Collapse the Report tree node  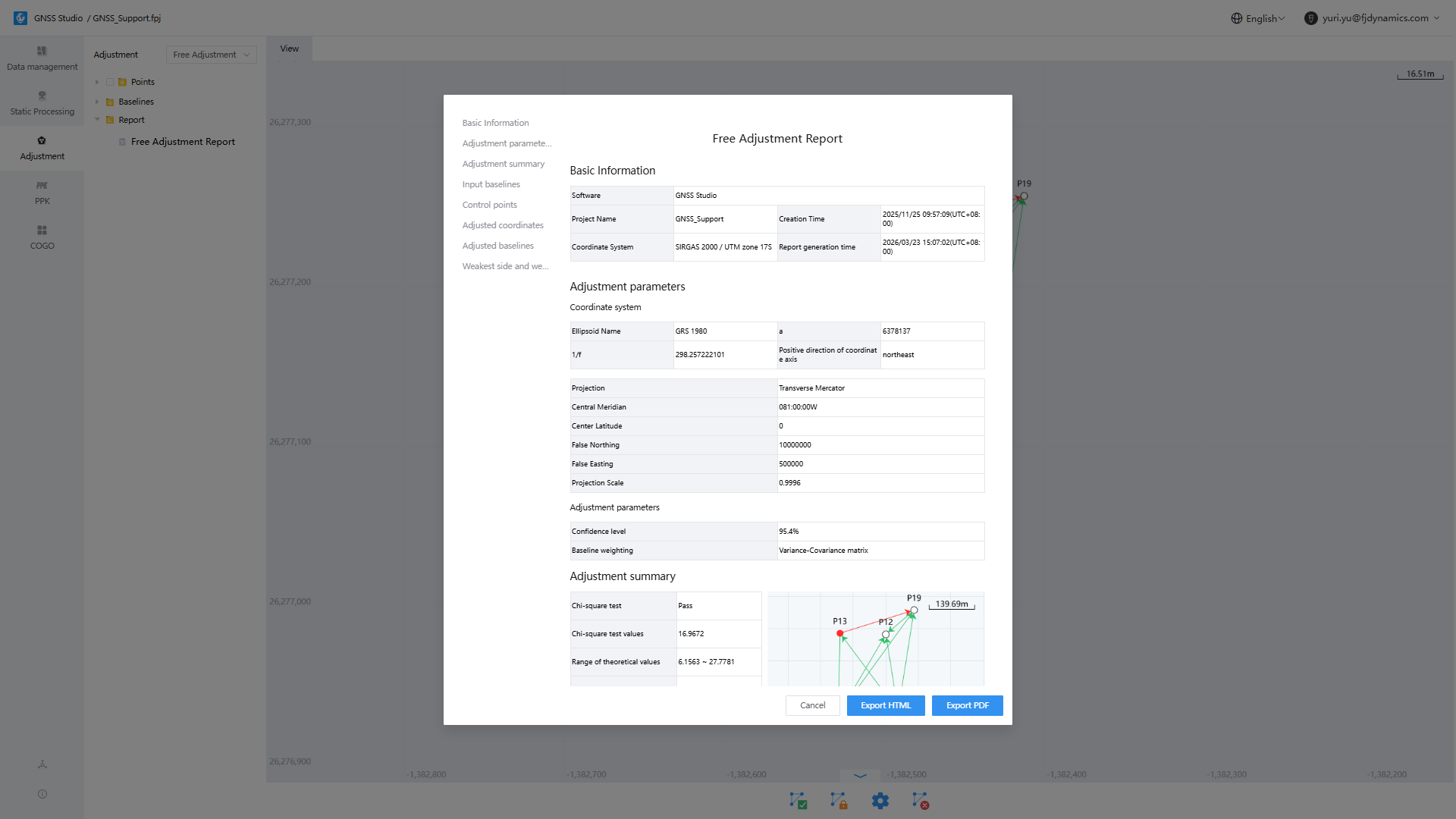(x=97, y=120)
